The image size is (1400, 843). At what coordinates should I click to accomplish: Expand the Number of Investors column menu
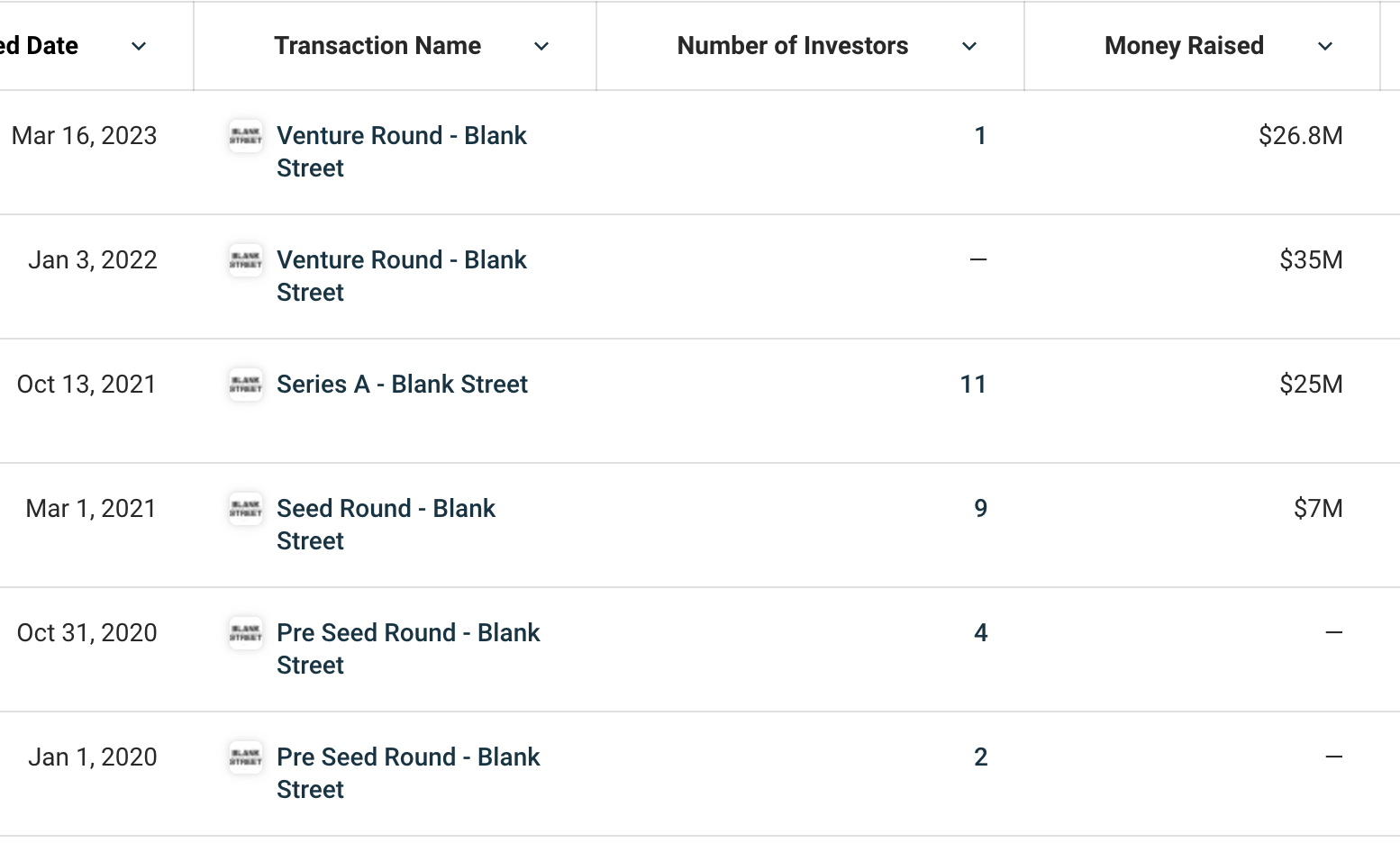tap(969, 47)
